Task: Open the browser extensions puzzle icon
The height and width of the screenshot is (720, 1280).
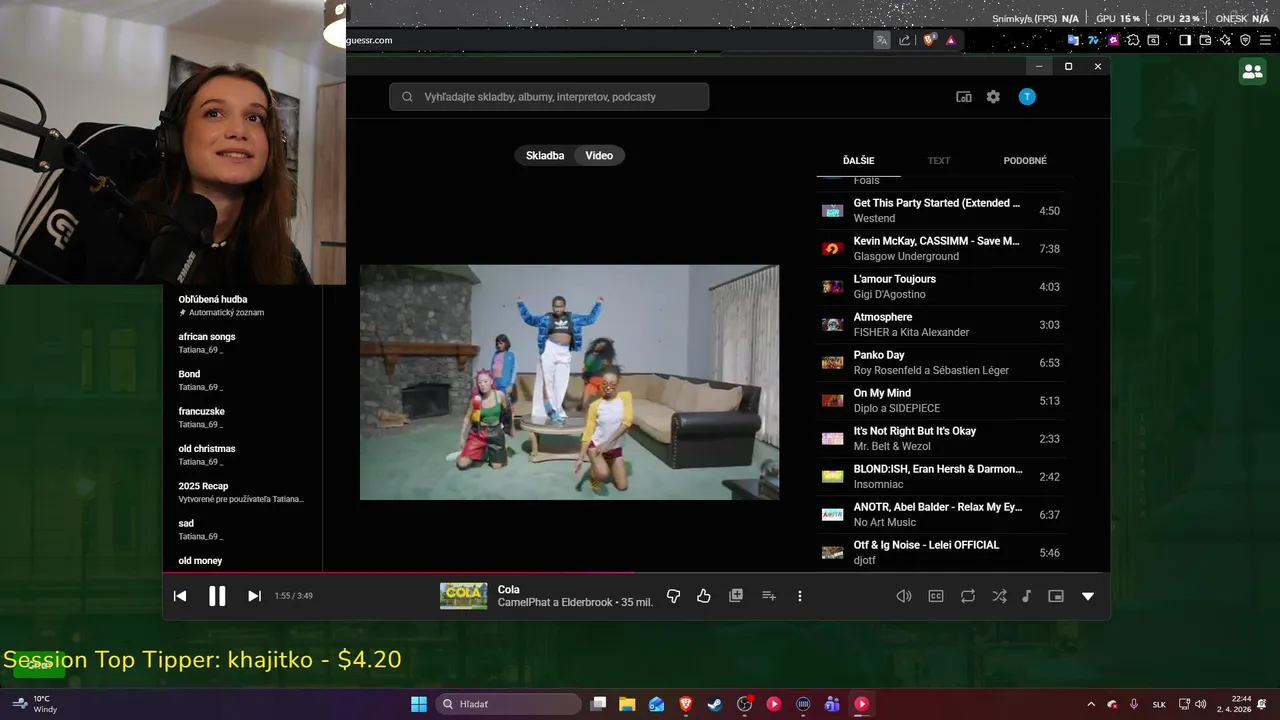Action: pyautogui.click(x=1133, y=40)
